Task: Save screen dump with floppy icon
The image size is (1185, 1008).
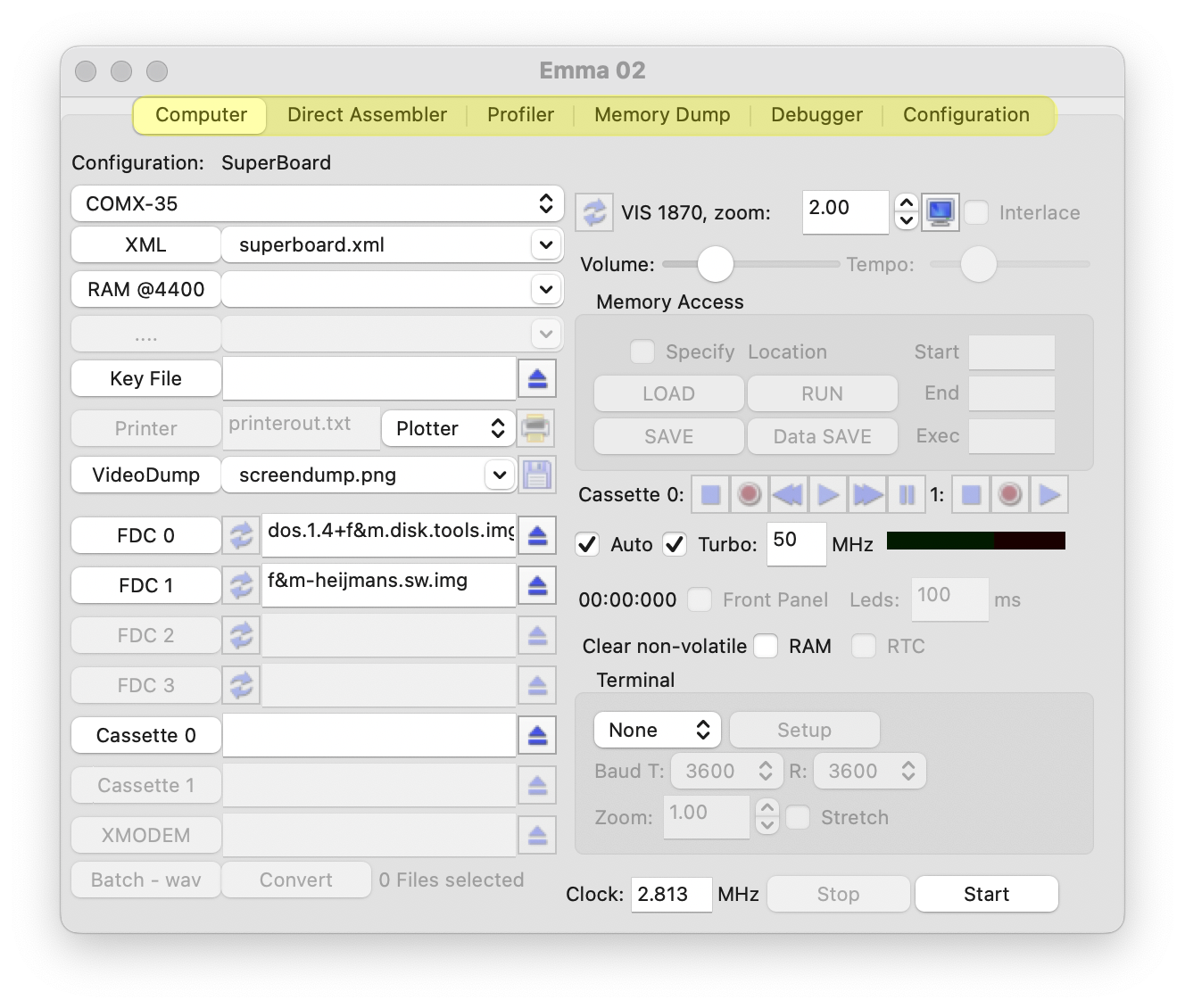Action: point(537,475)
